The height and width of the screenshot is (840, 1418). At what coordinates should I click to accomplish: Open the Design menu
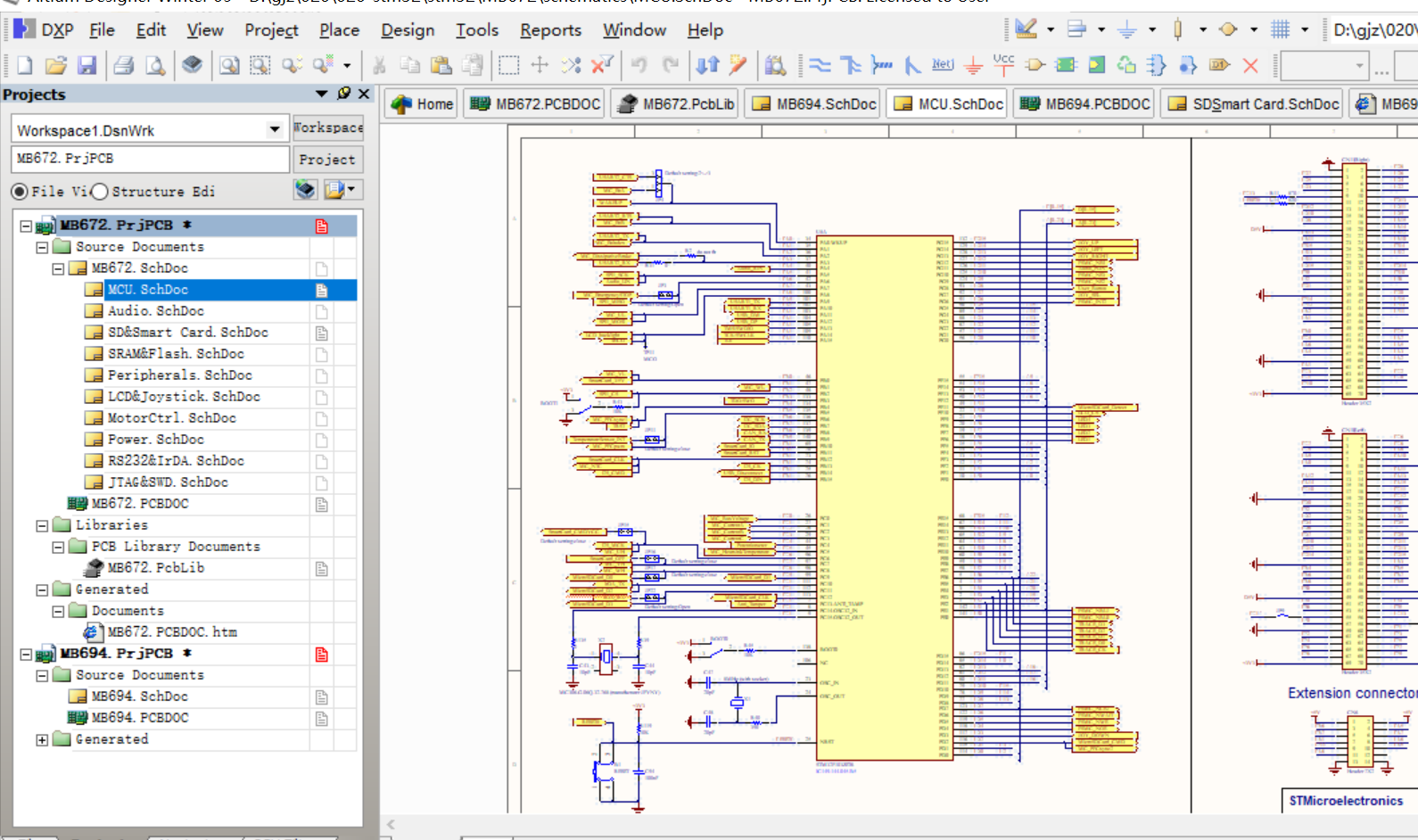408,29
